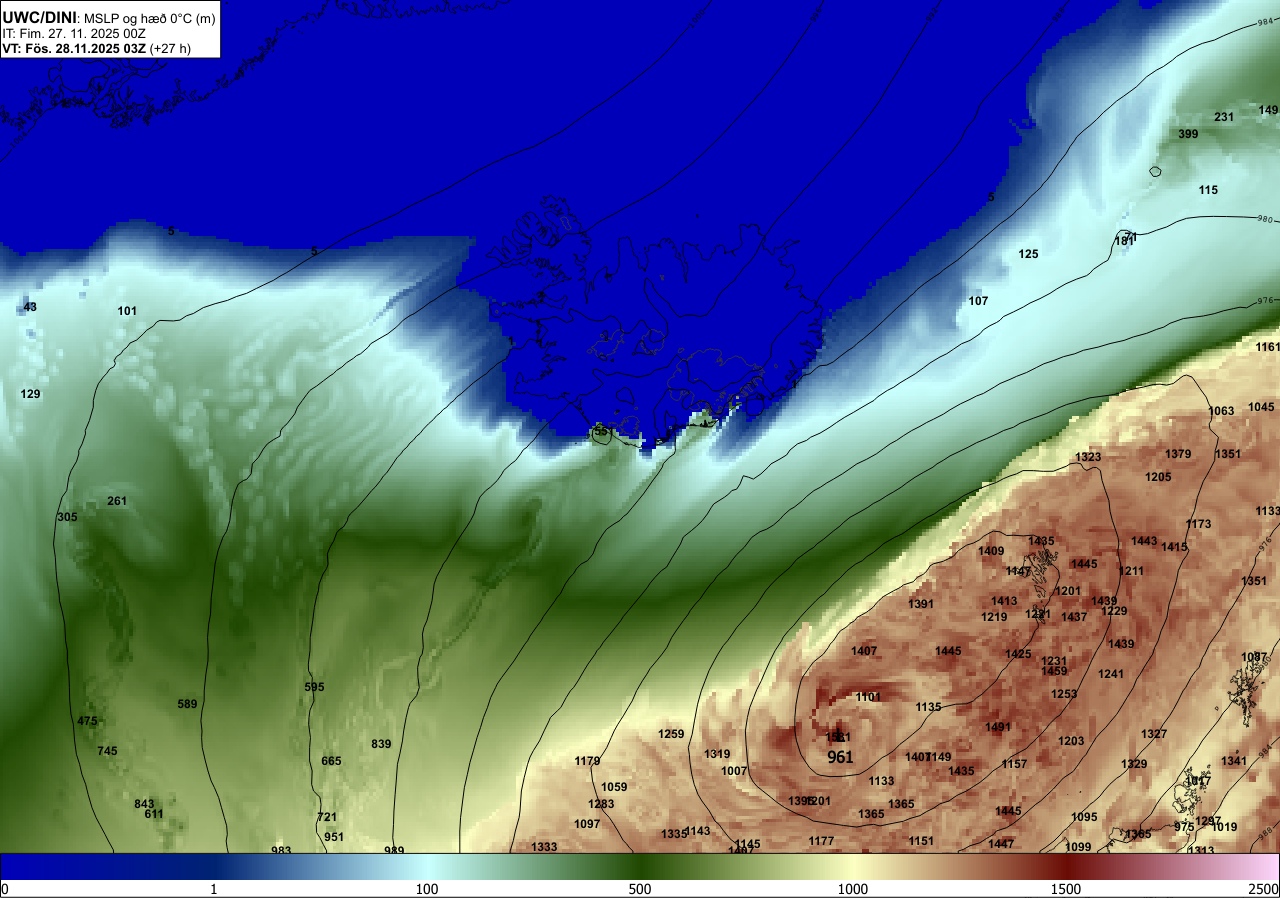Screen dimensions: 1280x898
Task: Click the map value 261
Action: (x=117, y=501)
